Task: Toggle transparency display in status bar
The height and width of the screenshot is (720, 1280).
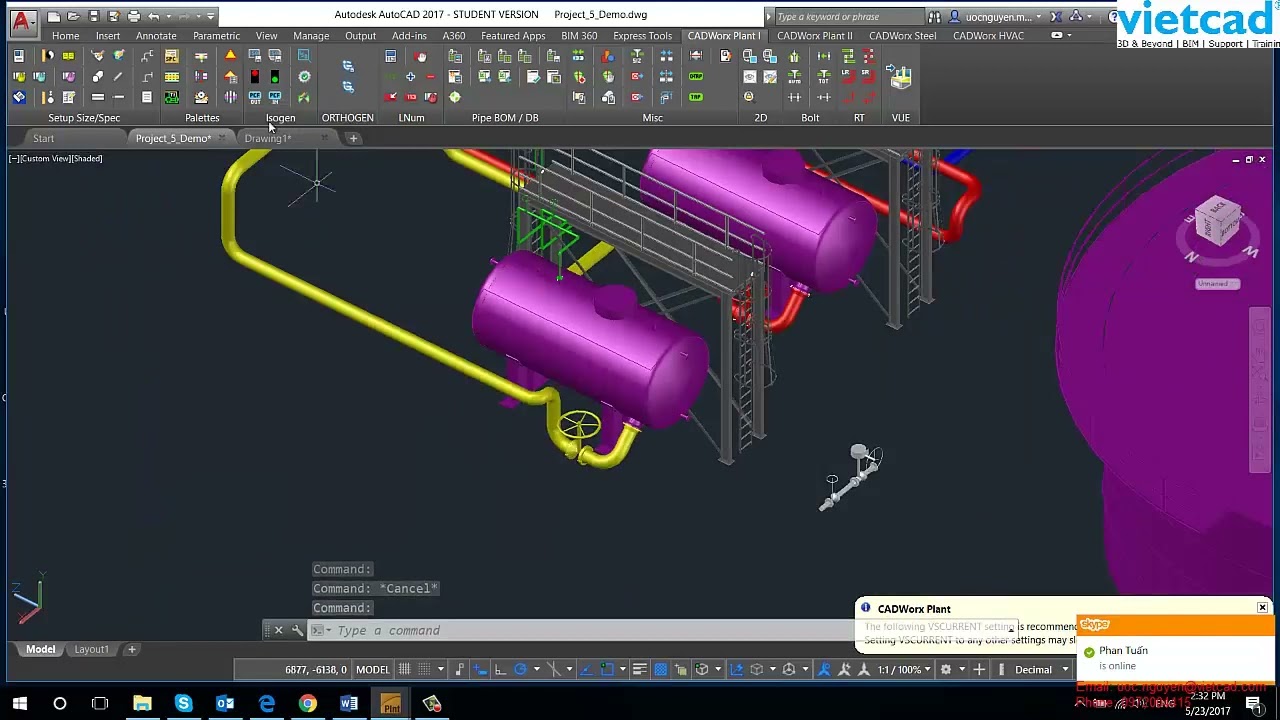Action: click(x=660, y=669)
